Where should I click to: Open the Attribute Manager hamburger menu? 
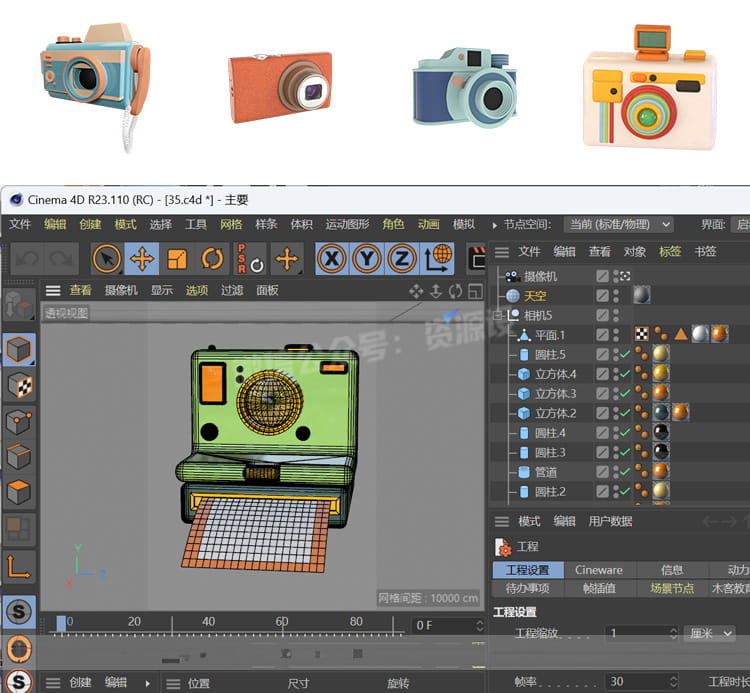(502, 521)
